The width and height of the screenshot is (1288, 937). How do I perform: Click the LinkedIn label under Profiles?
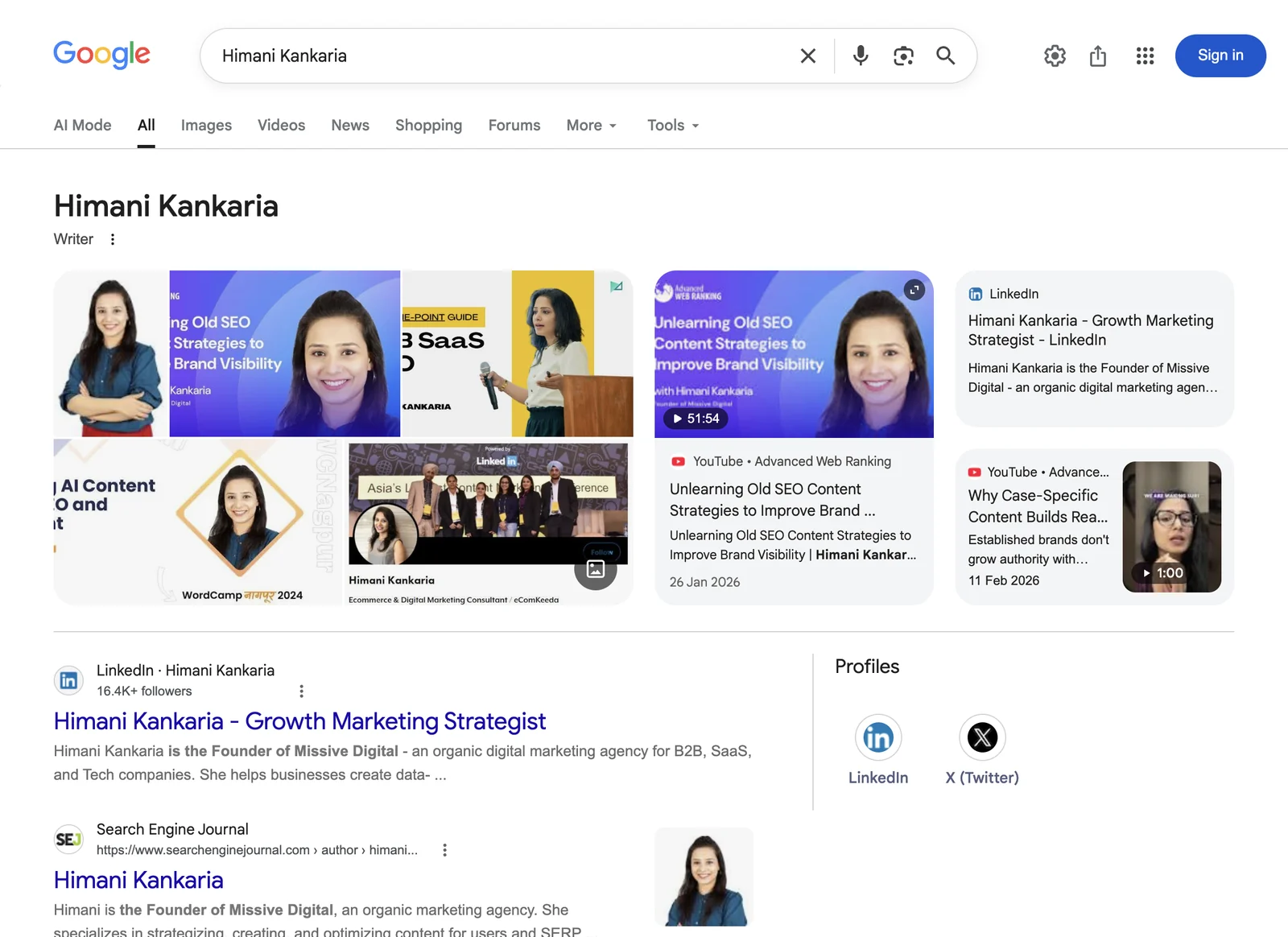pyautogui.click(x=878, y=778)
